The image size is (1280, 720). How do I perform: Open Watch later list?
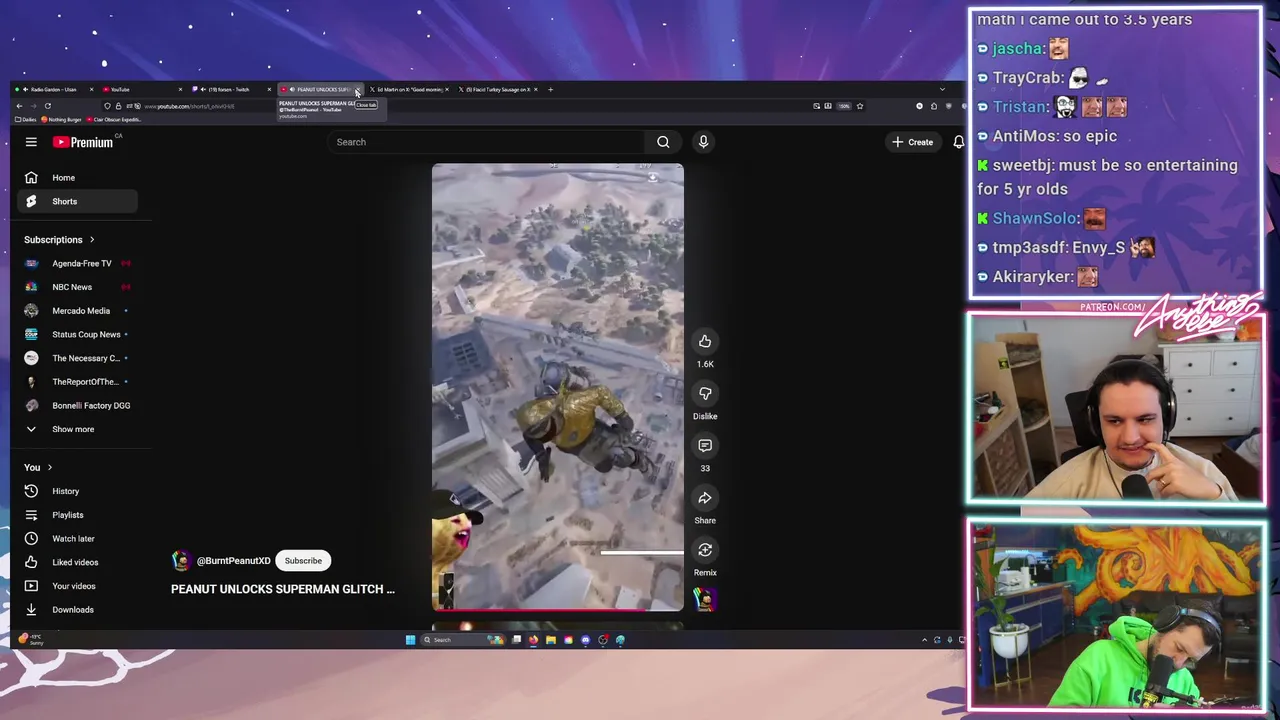click(x=78, y=538)
